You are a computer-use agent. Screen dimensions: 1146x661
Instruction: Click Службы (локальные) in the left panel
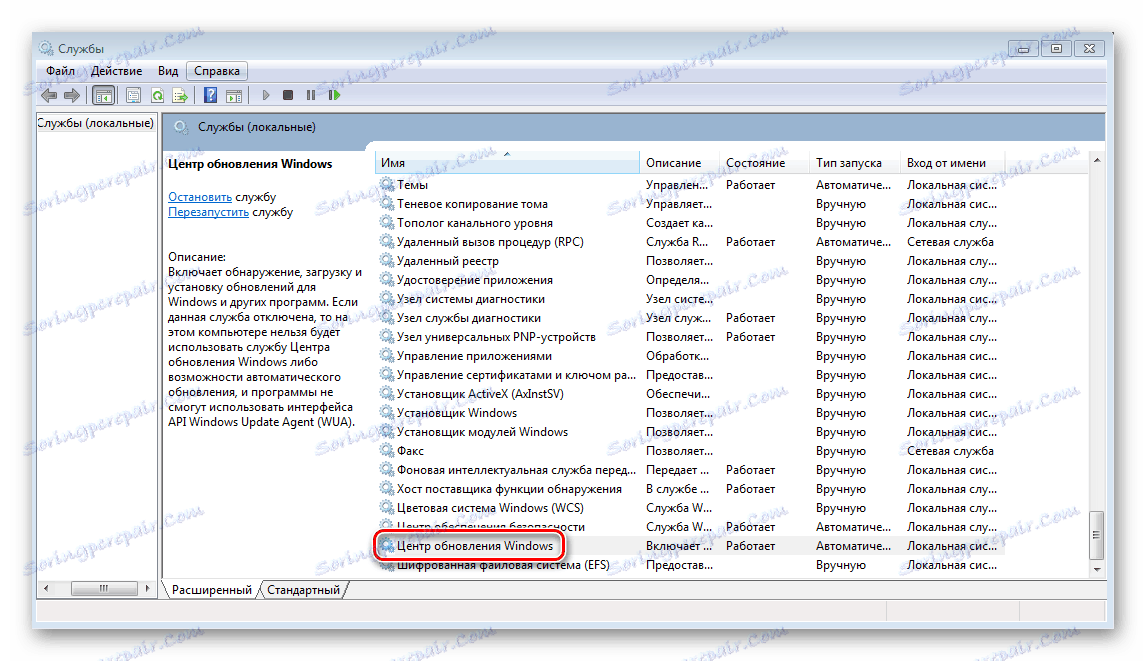(x=95, y=123)
